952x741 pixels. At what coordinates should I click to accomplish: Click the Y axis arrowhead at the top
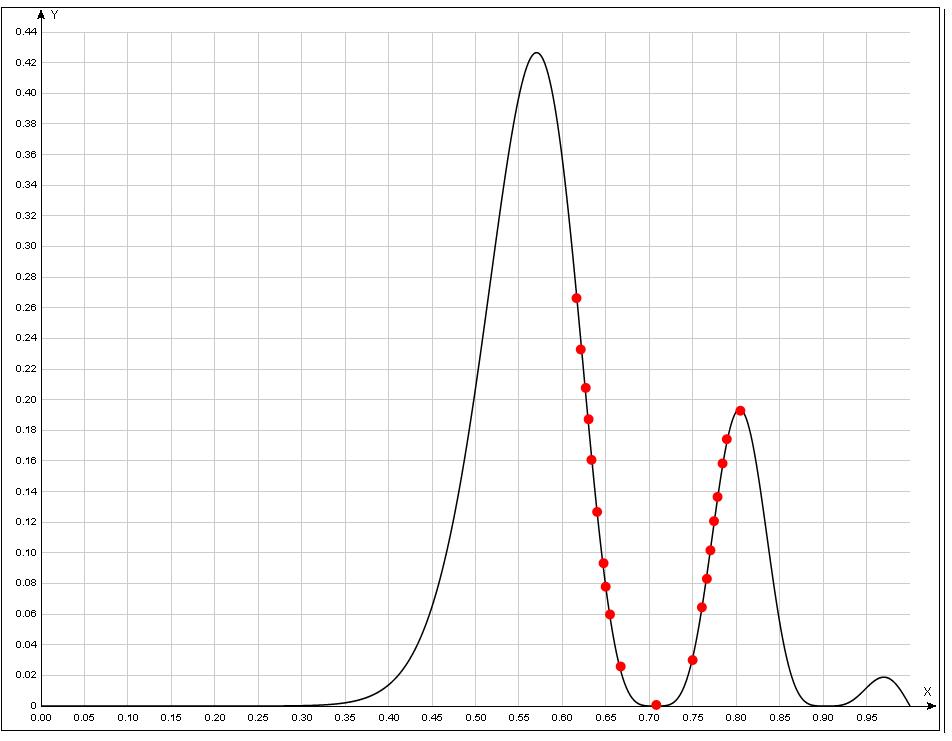tap(41, 15)
